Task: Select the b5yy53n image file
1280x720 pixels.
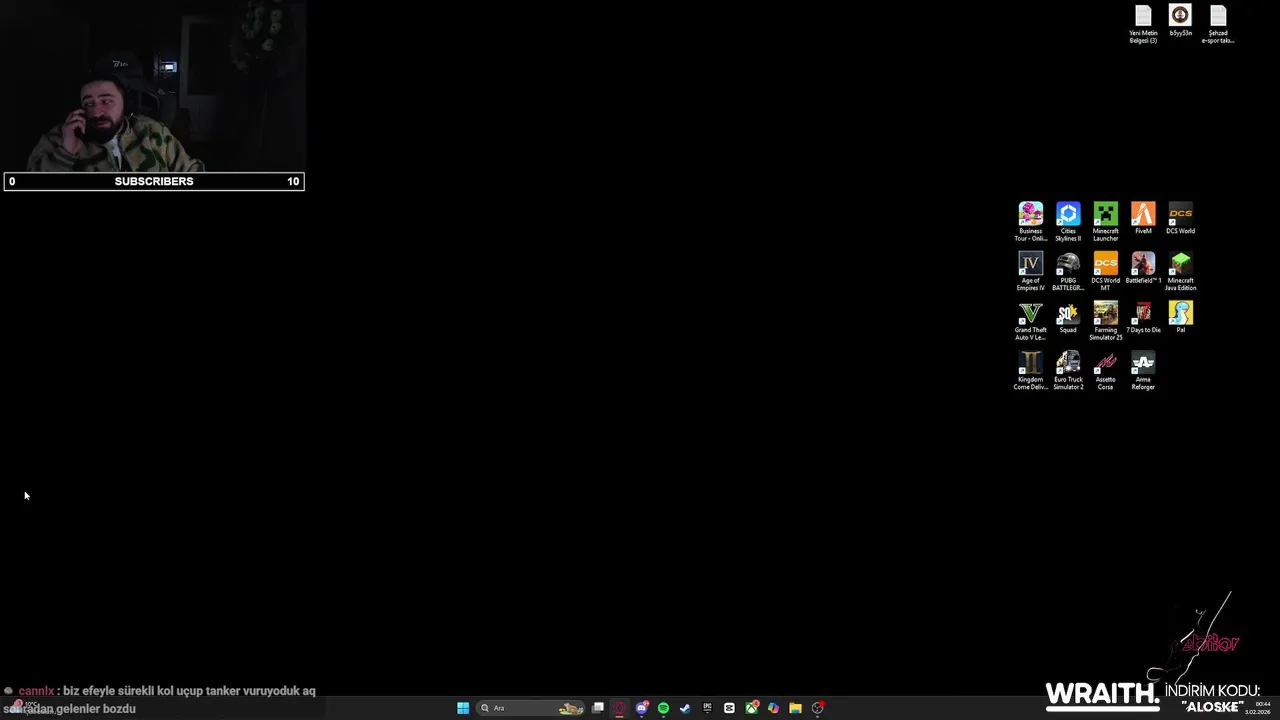Action: [1180, 21]
